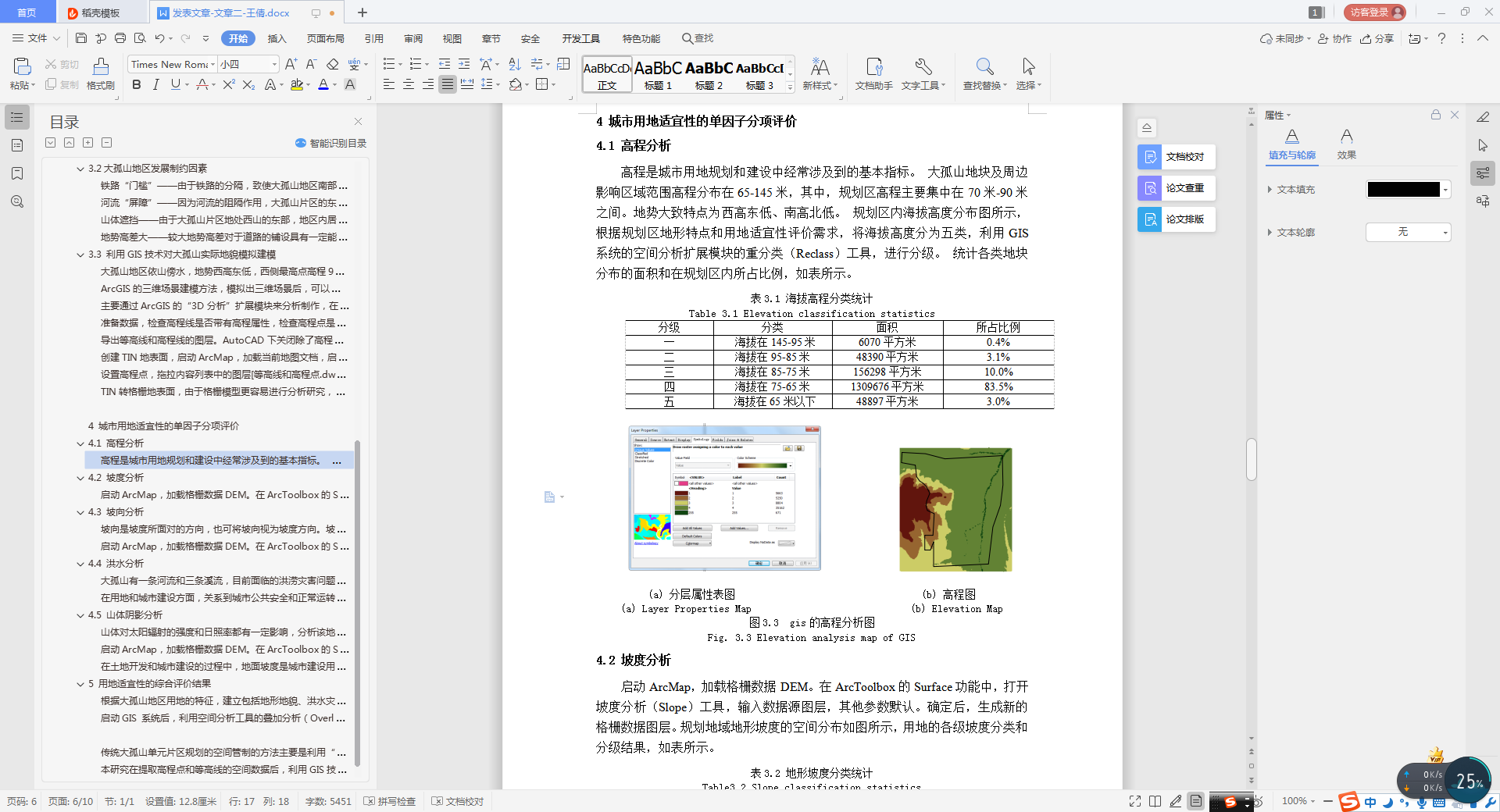1500x812 pixels.
Task: Open Fill and Outline properties section
Action: click(1292, 144)
